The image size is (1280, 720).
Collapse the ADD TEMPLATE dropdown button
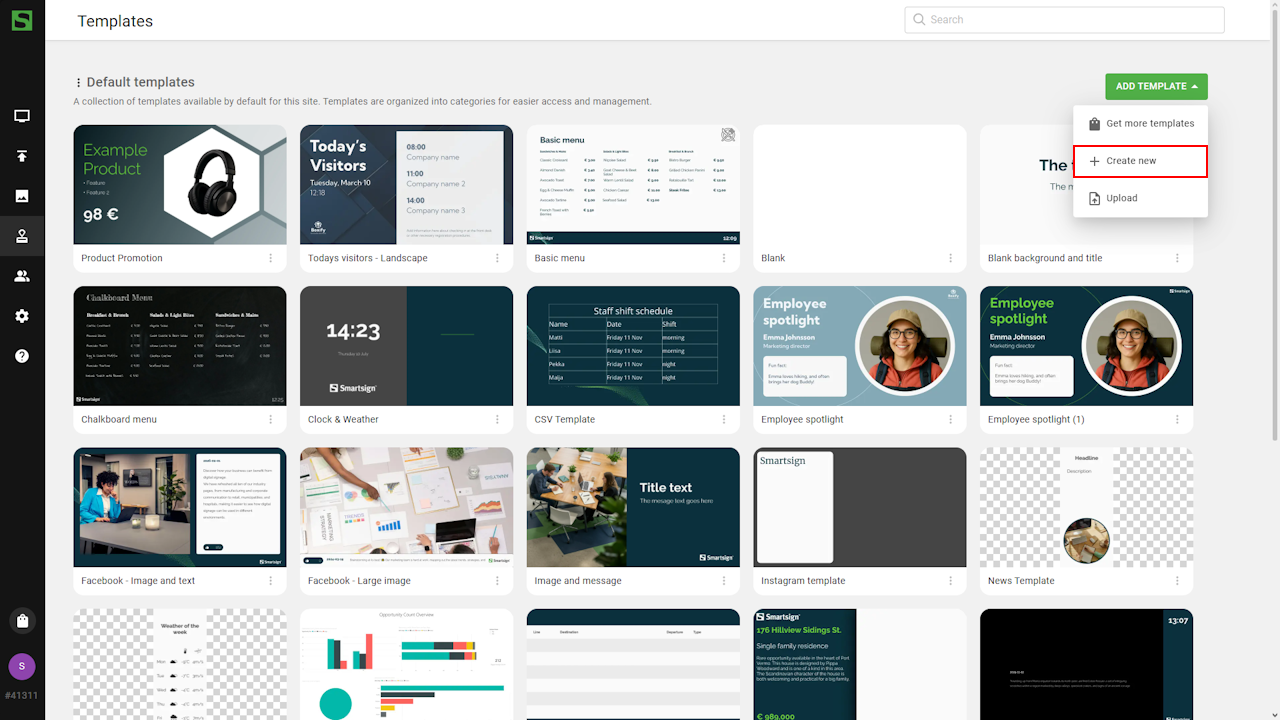tap(1156, 86)
